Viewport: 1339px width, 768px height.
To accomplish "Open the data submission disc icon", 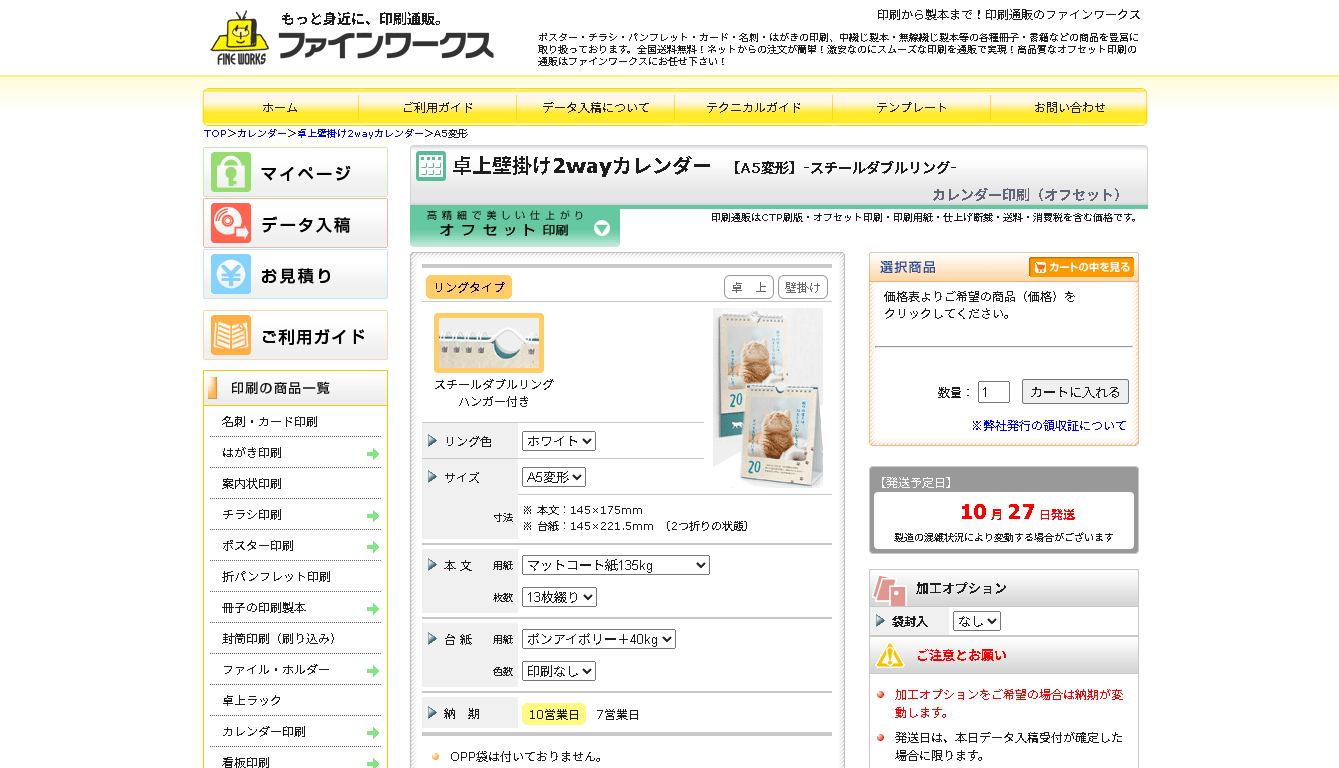I will point(231,224).
